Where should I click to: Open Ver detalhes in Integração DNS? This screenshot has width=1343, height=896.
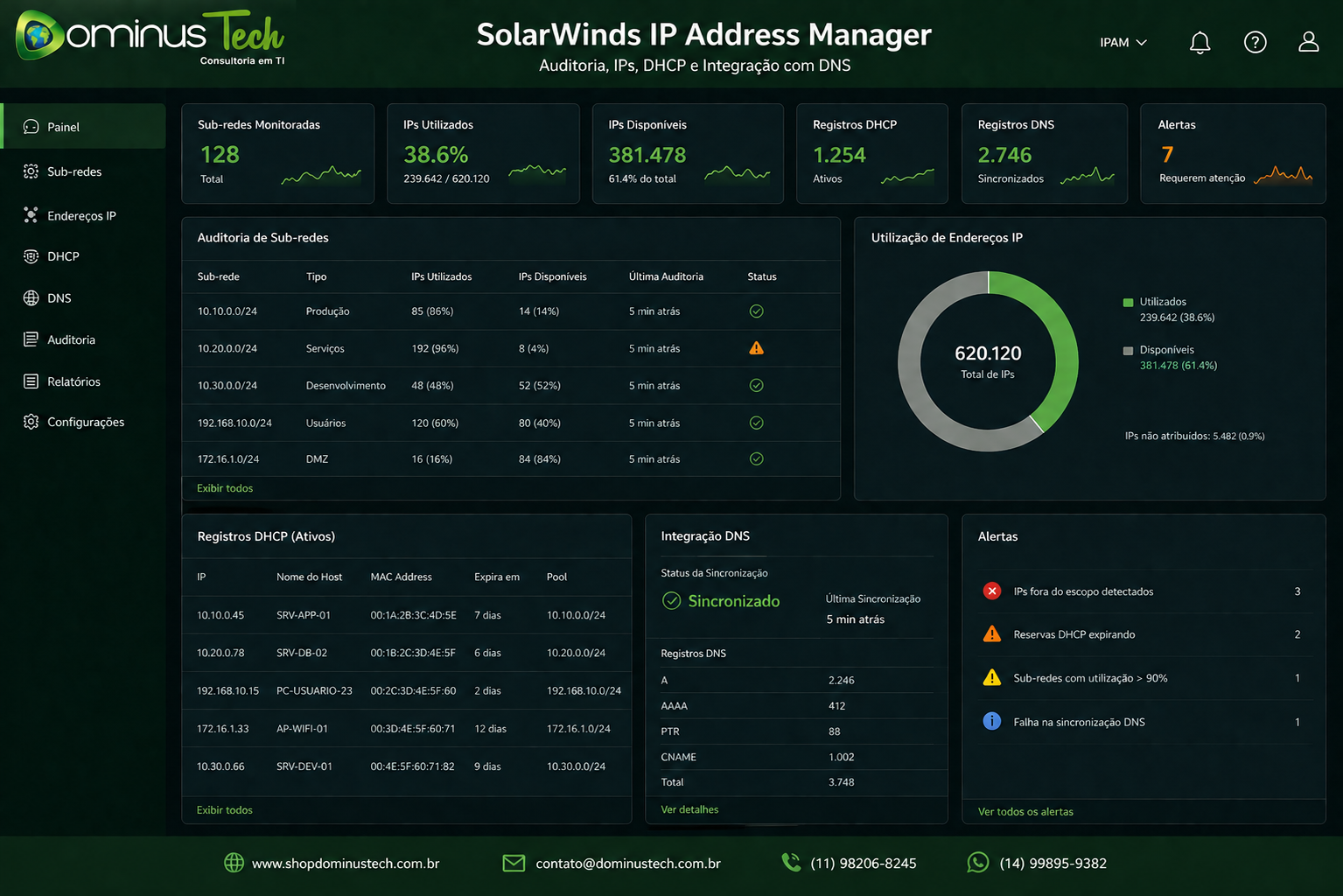tap(689, 810)
